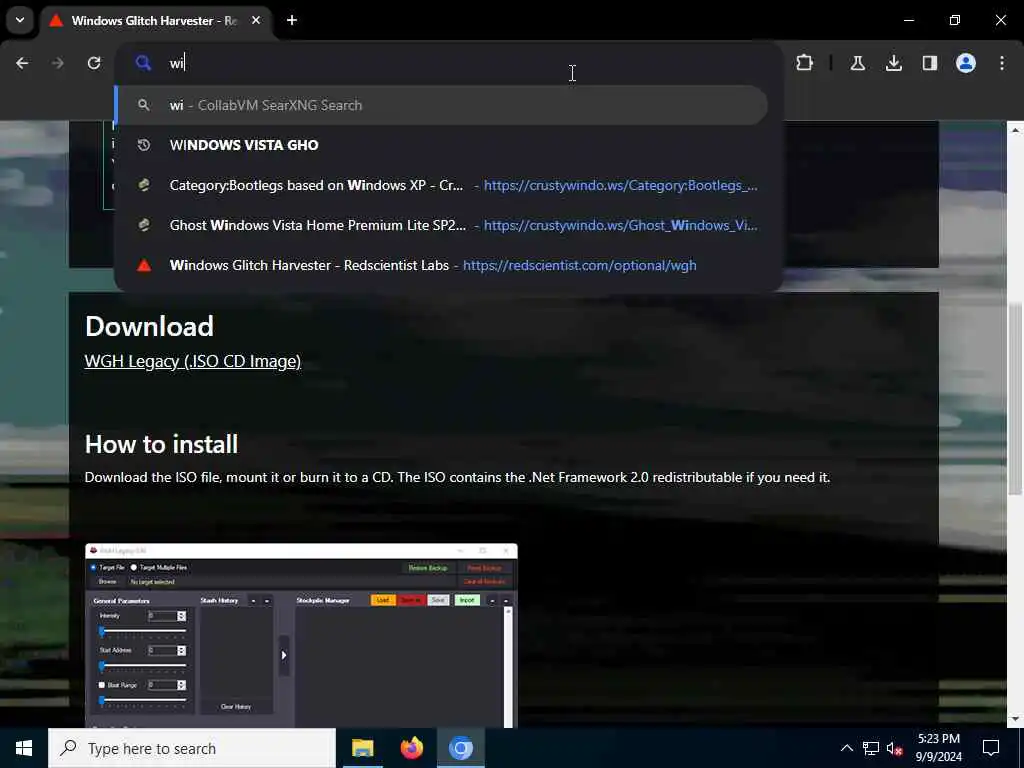Open the tab search dropdown arrow
Viewport: 1024px width, 768px height.
coord(20,20)
